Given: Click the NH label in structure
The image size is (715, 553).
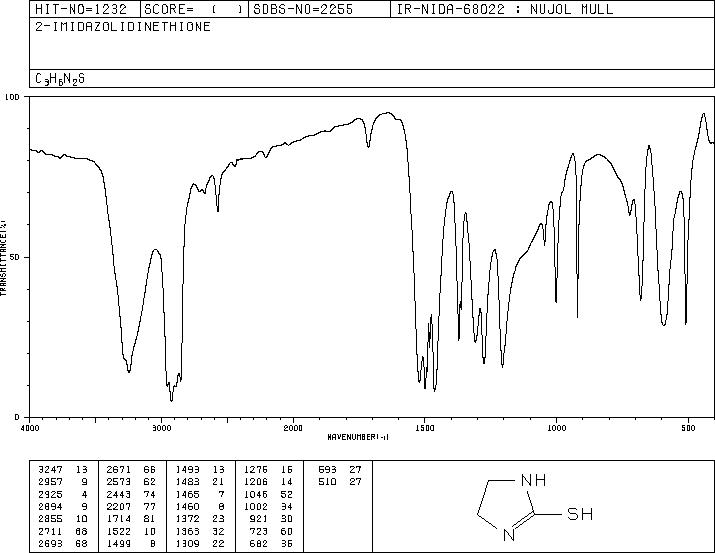Looking at the screenshot, I should point(534,481).
